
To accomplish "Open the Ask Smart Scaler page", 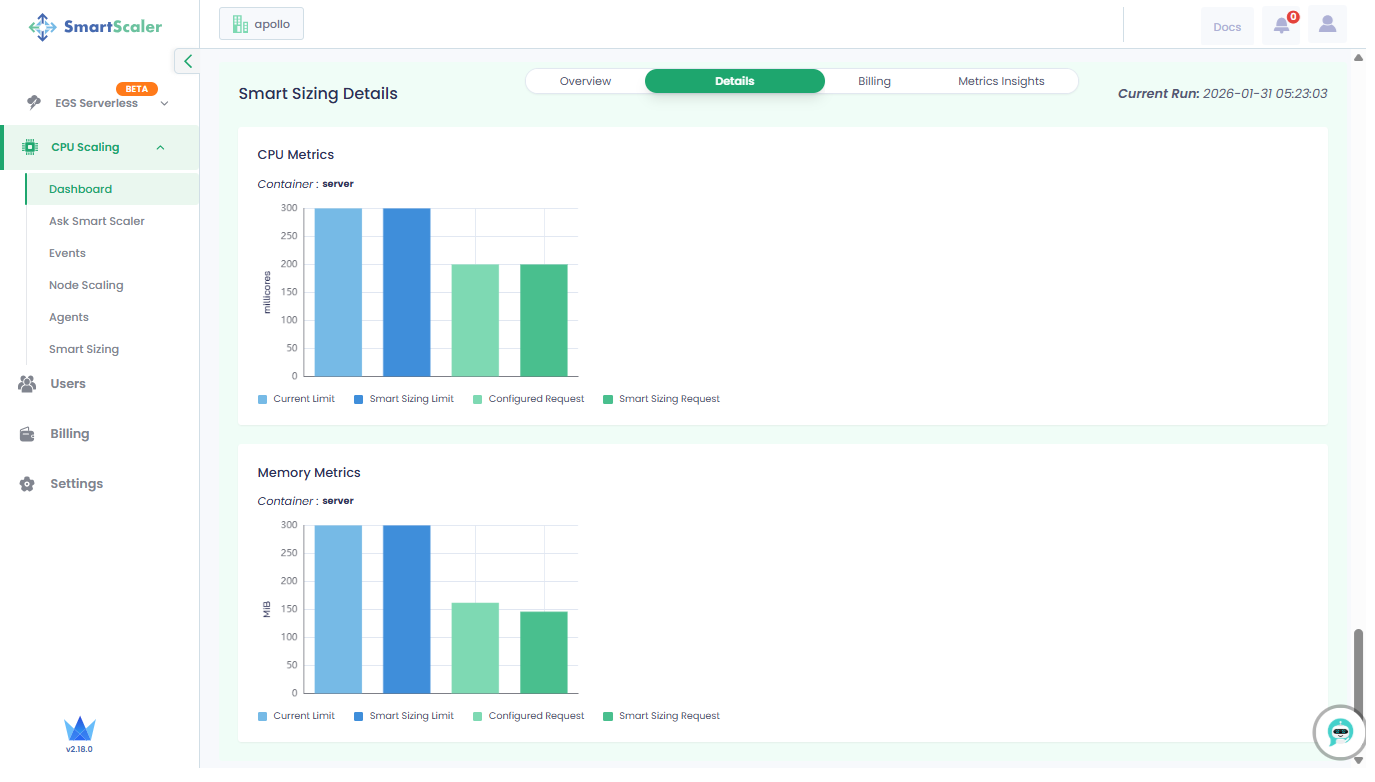I will pyautogui.click(x=97, y=221).
